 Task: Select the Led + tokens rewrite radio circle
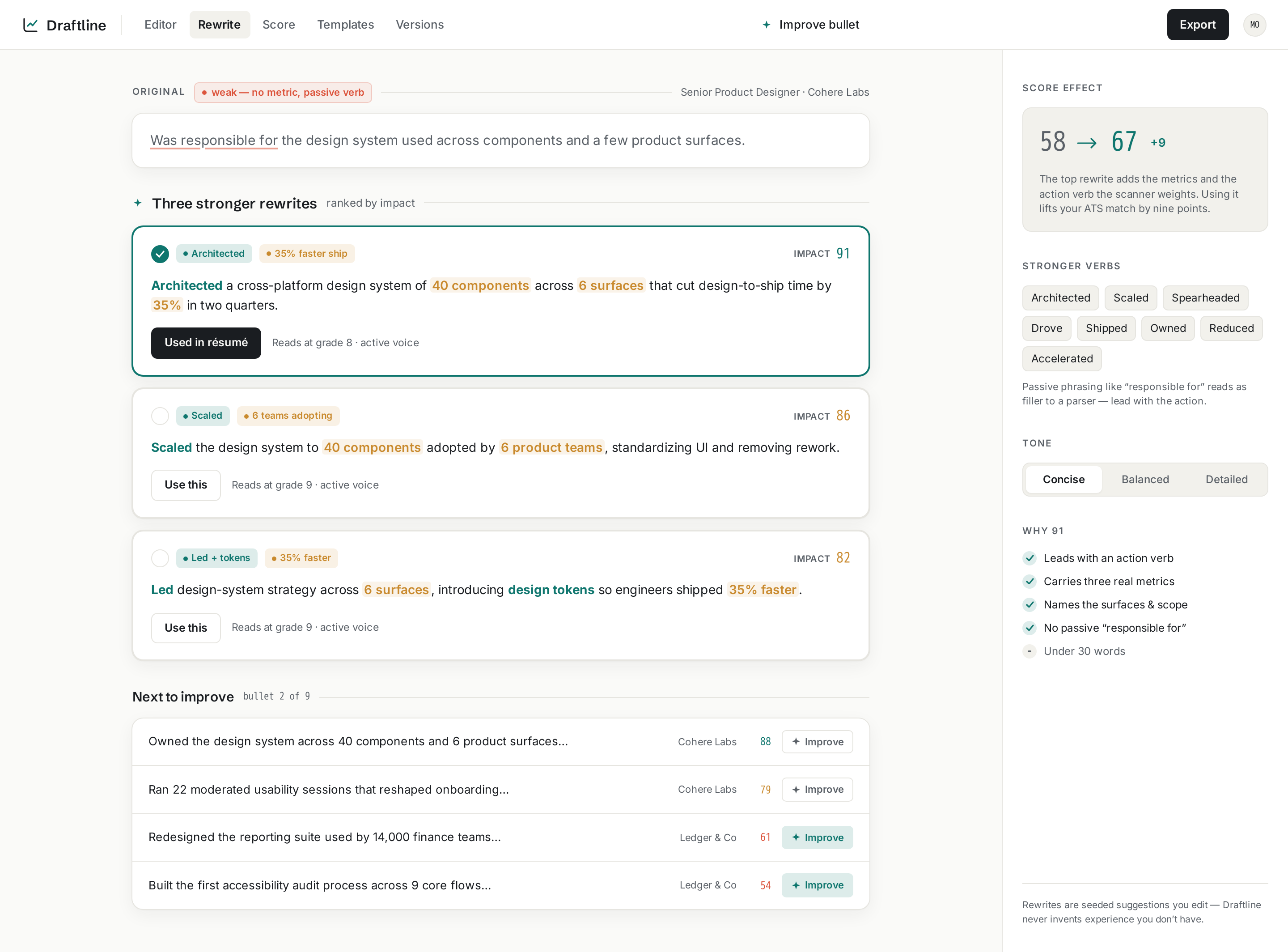point(160,558)
